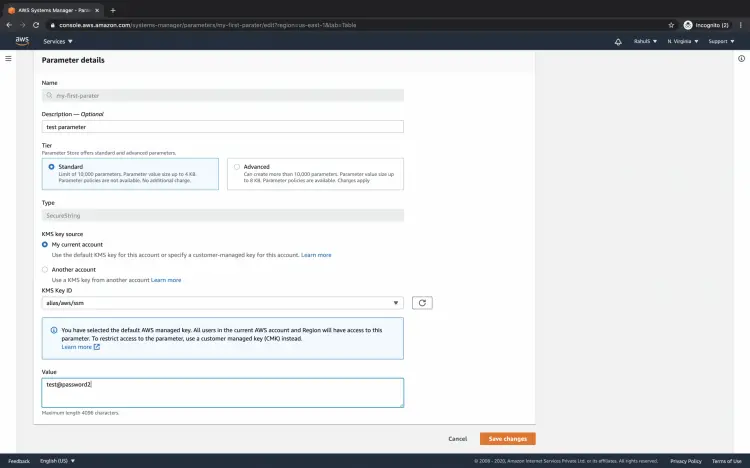Open Learn more link for current account
Image resolution: width=750 pixels, height=468 pixels.
316,255
